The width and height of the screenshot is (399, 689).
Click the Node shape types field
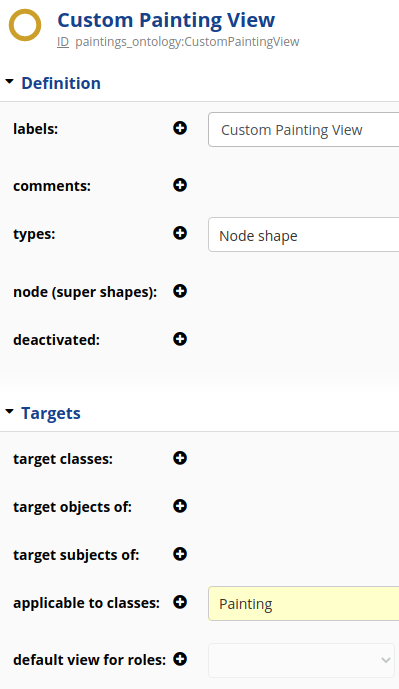[x=304, y=235]
